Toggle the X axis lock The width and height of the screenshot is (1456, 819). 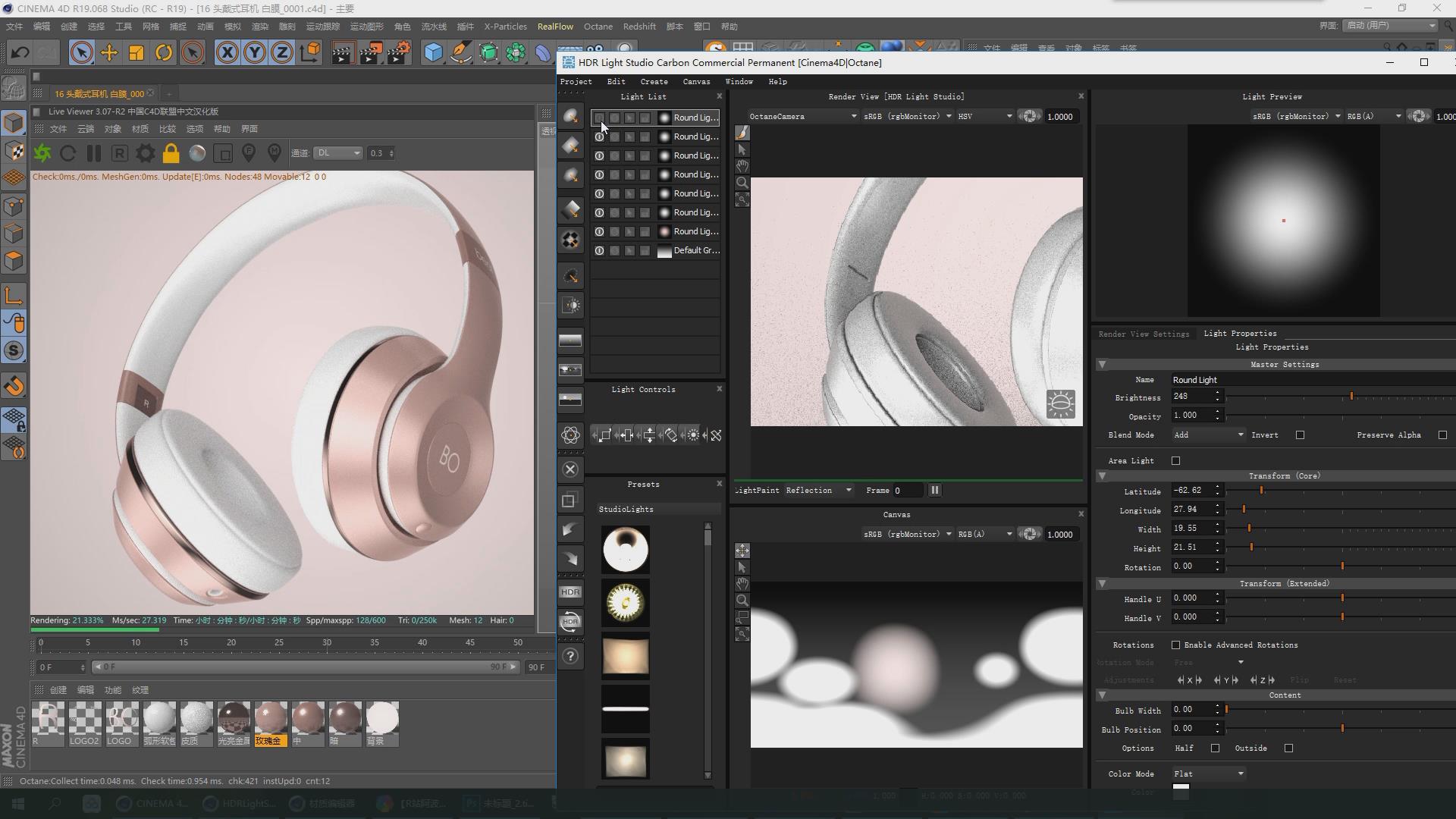point(227,52)
